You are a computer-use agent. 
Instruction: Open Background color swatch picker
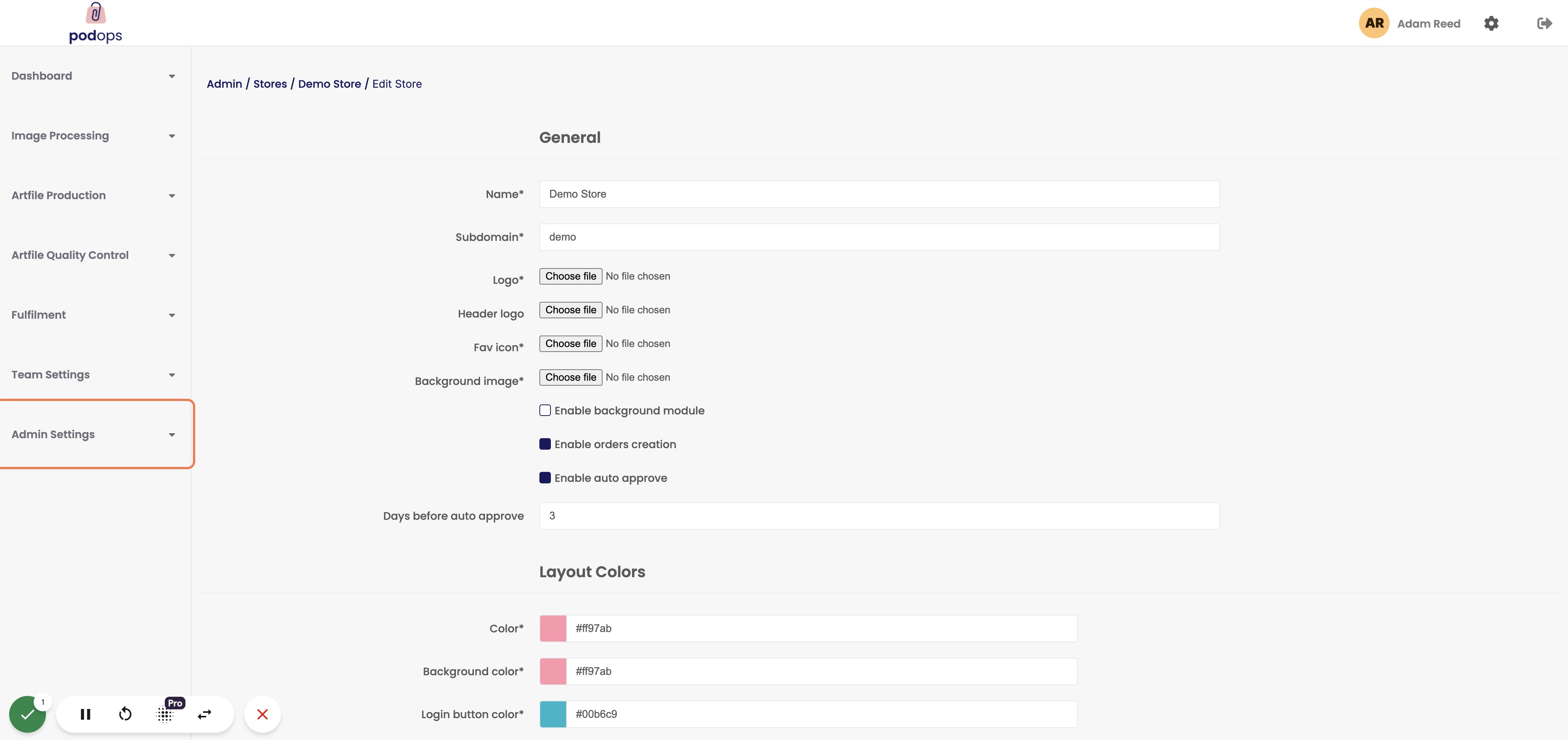[x=553, y=671]
